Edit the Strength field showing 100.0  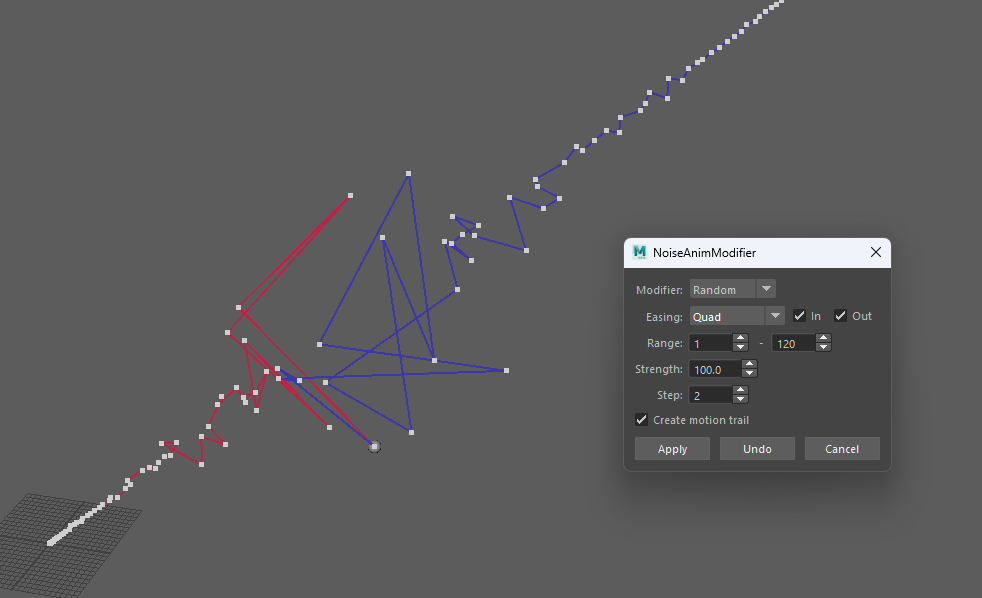pos(715,368)
